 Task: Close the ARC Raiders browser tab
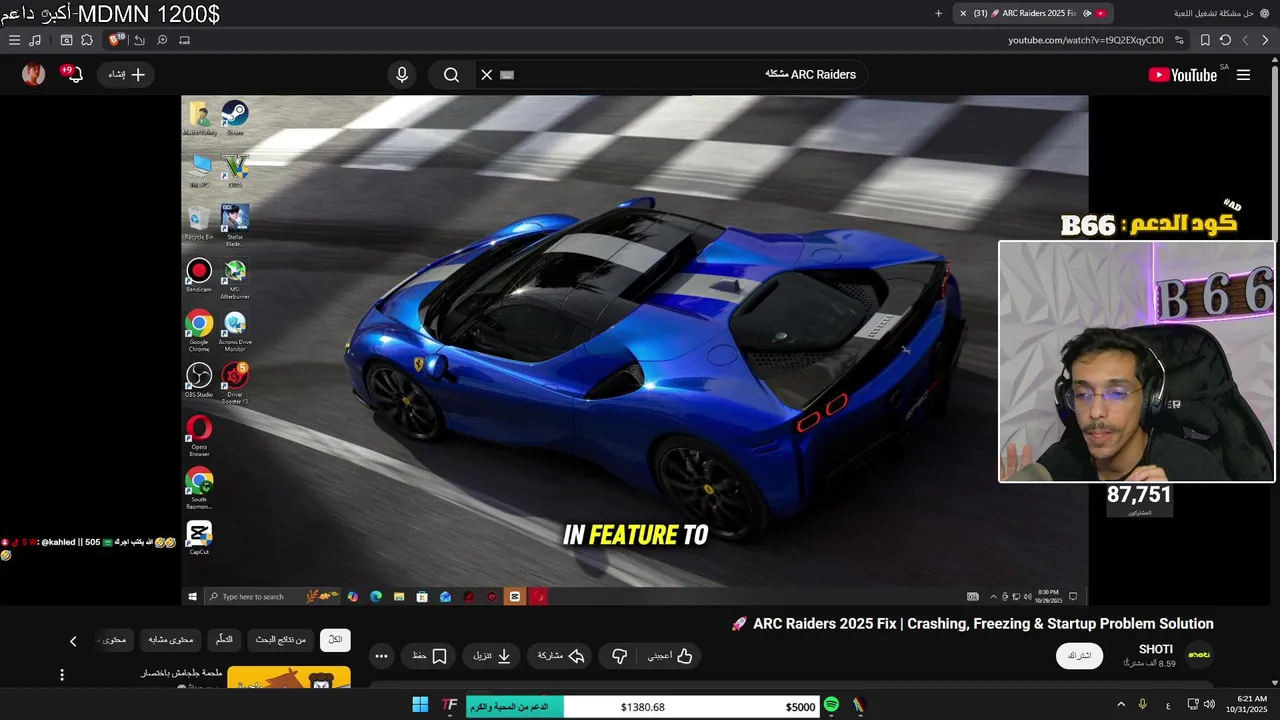963,13
